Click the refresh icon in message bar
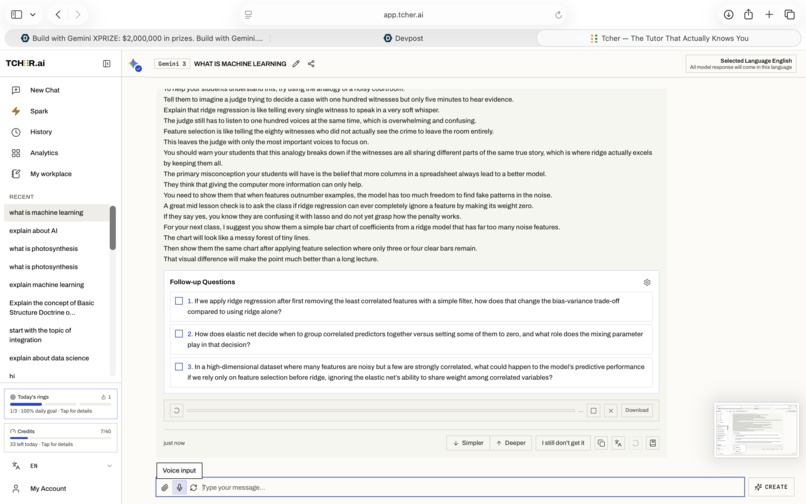 193,488
